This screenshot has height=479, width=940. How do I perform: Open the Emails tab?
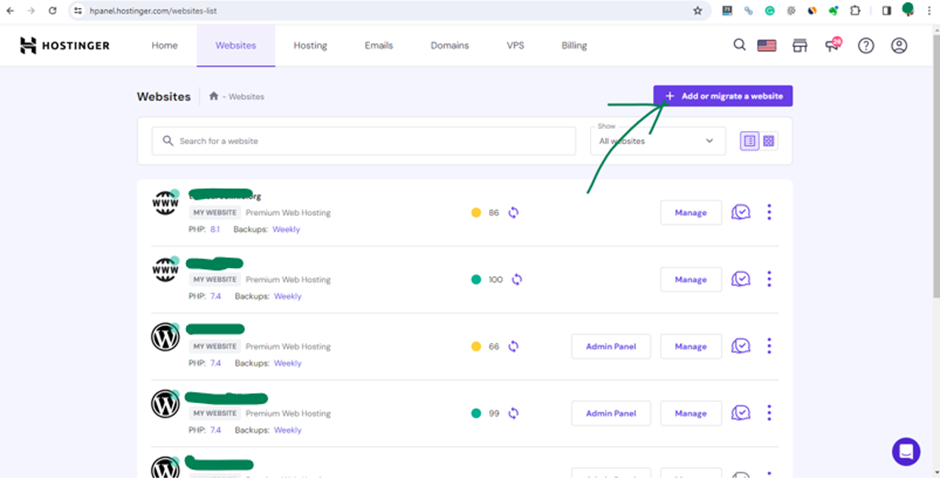(378, 46)
